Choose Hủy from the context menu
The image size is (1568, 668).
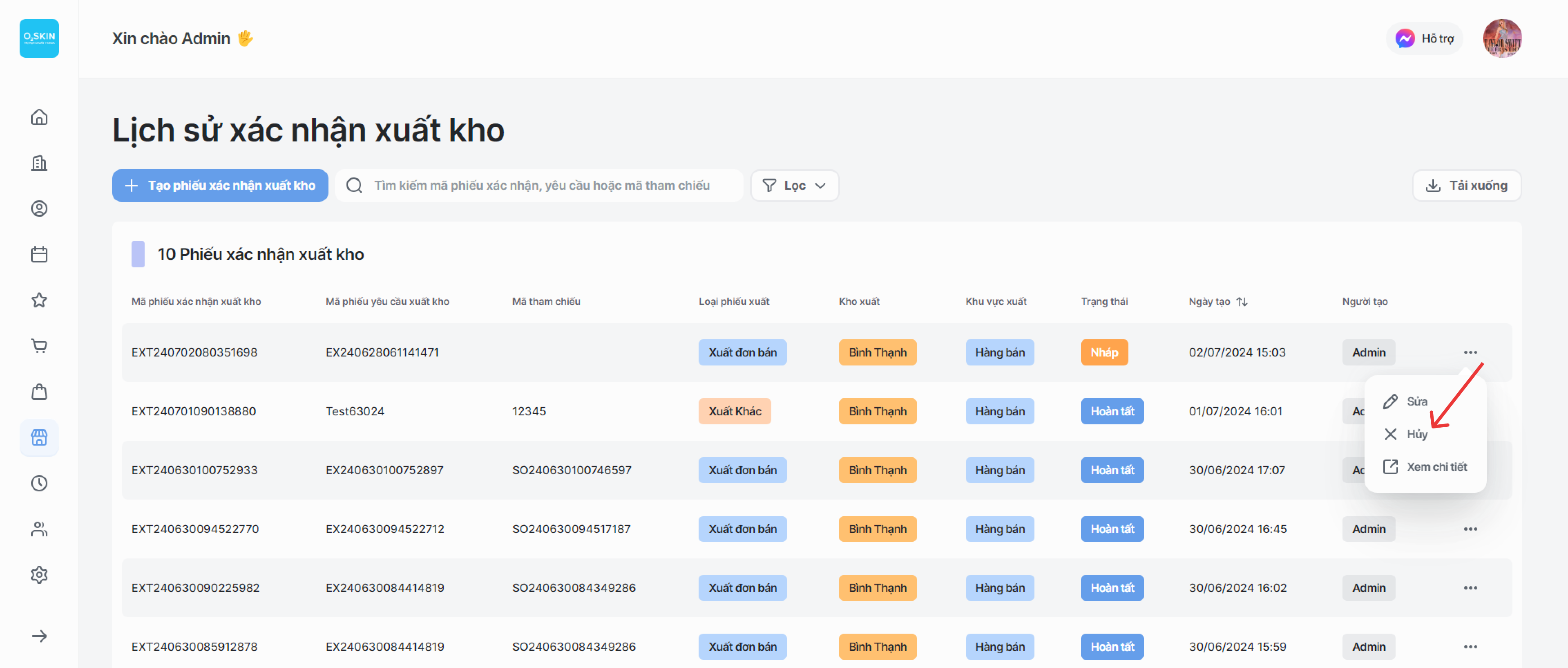coord(1416,434)
